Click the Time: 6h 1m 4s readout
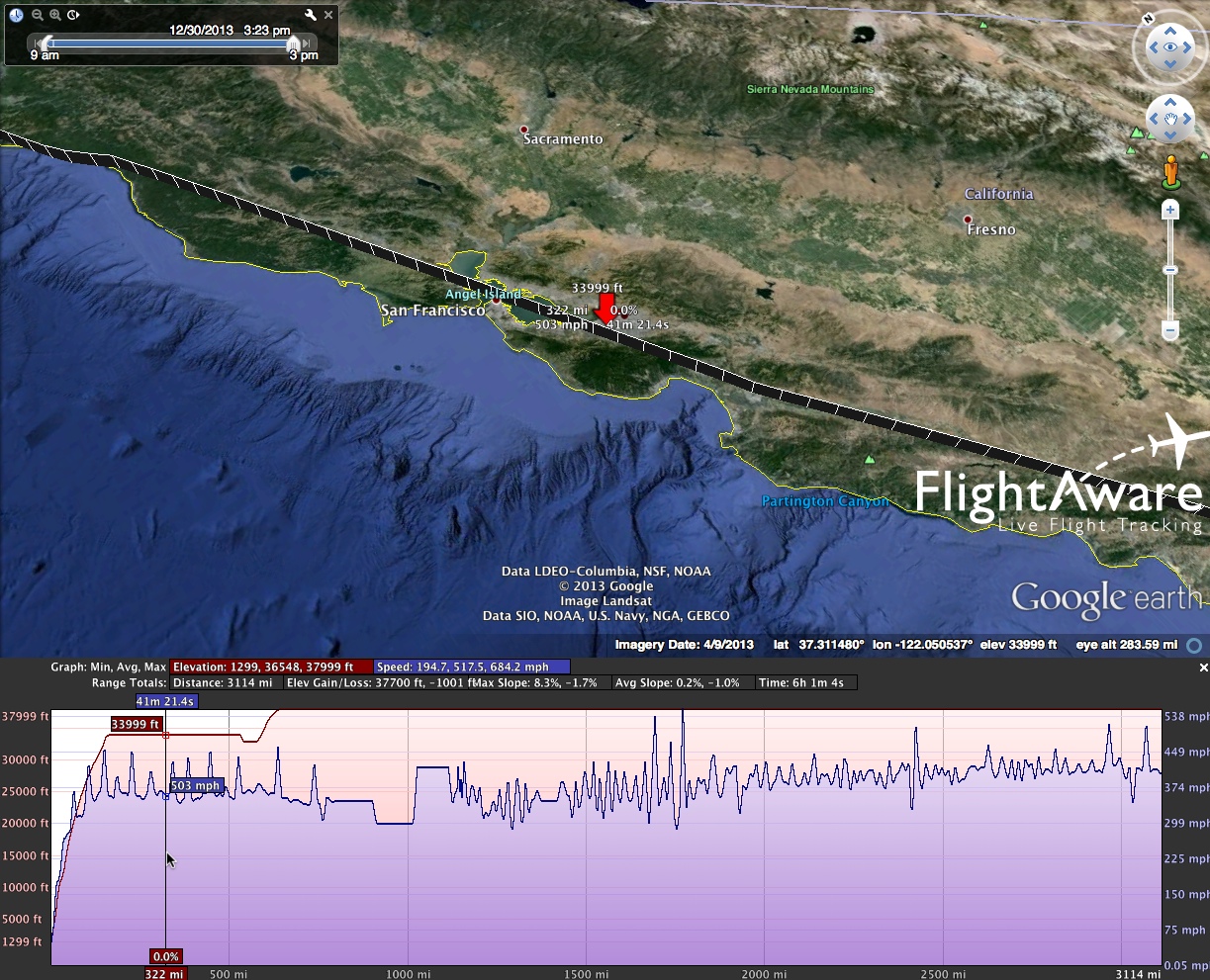Image resolution: width=1210 pixels, height=980 pixels. click(807, 682)
